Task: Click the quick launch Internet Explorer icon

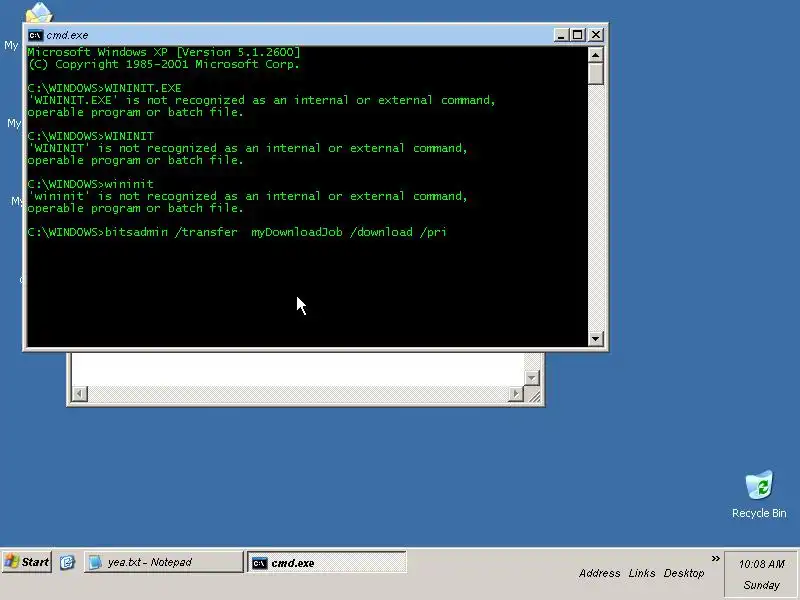Action: tap(67, 562)
